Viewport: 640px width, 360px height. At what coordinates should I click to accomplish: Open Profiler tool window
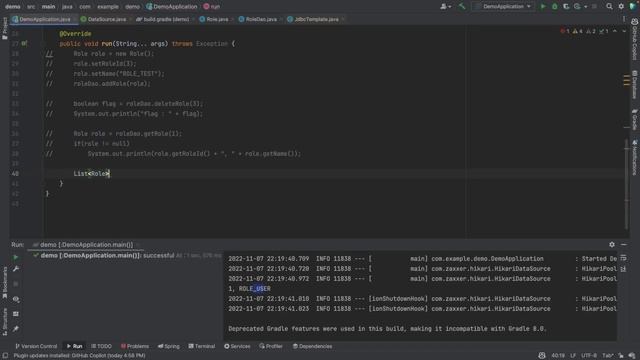tap(271, 346)
